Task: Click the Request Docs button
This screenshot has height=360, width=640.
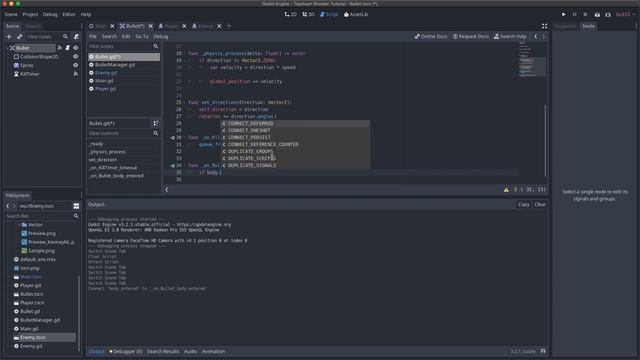Action: [471, 36]
